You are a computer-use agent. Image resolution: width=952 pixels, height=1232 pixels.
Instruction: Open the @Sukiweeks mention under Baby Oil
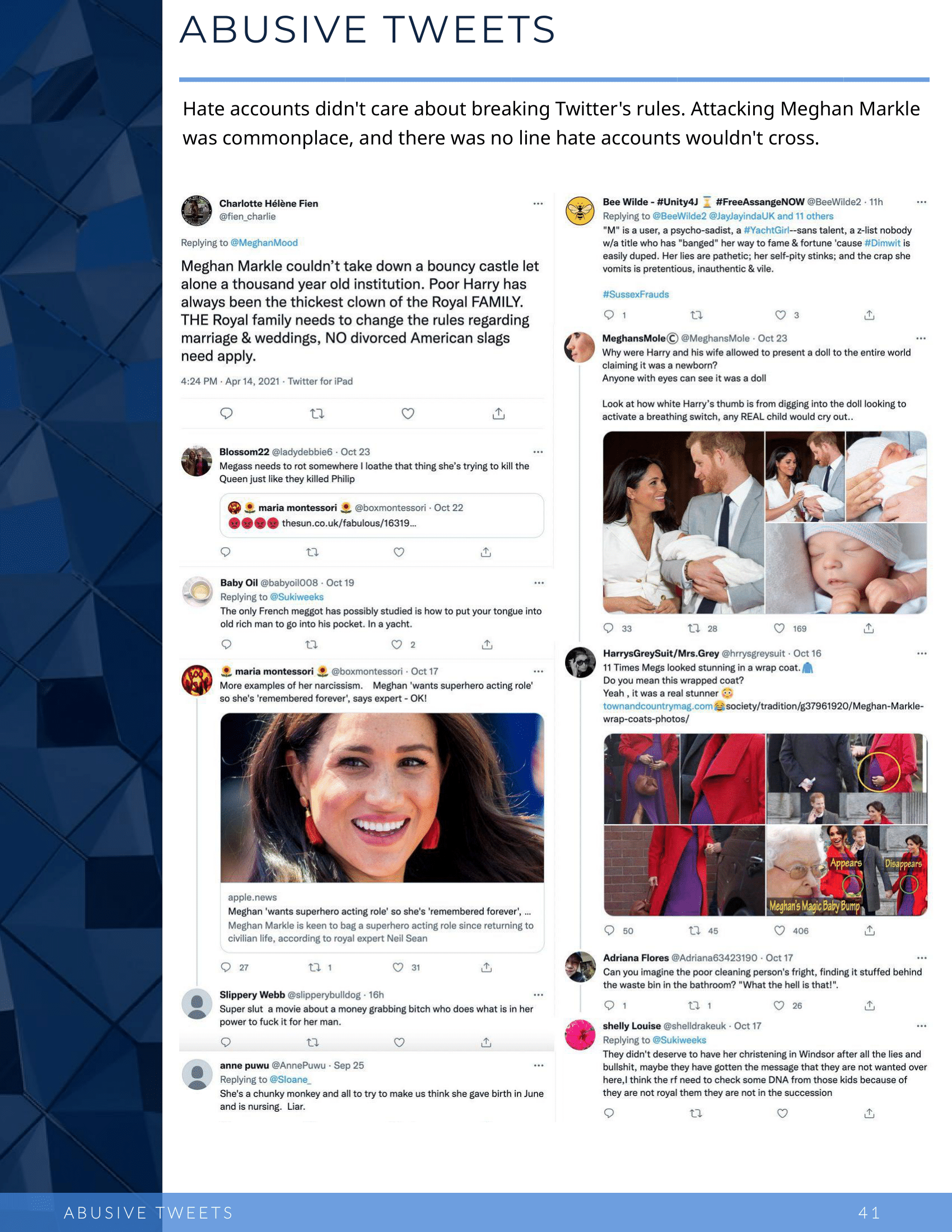point(297,597)
